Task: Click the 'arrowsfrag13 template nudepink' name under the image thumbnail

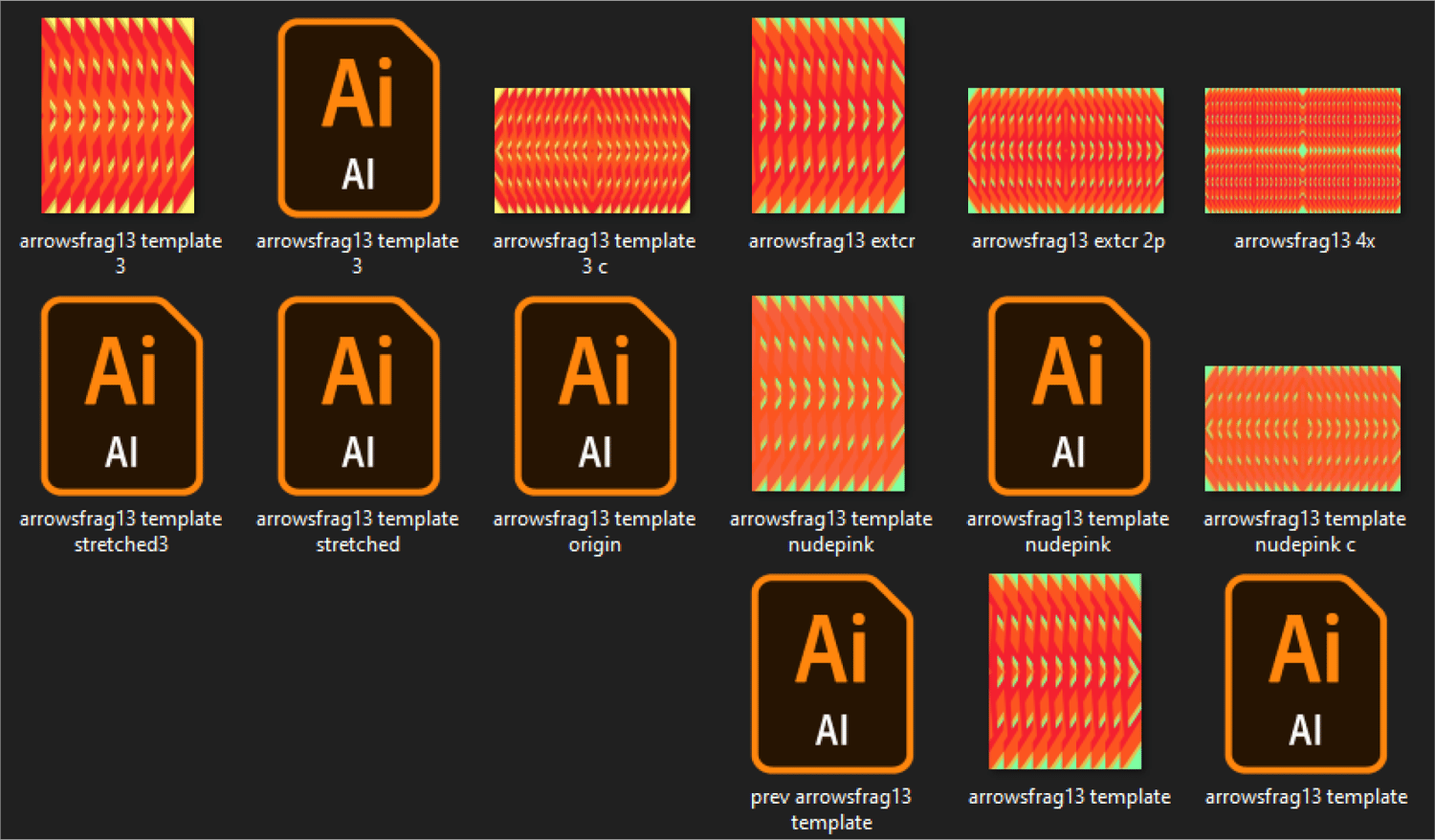Action: pos(831,531)
